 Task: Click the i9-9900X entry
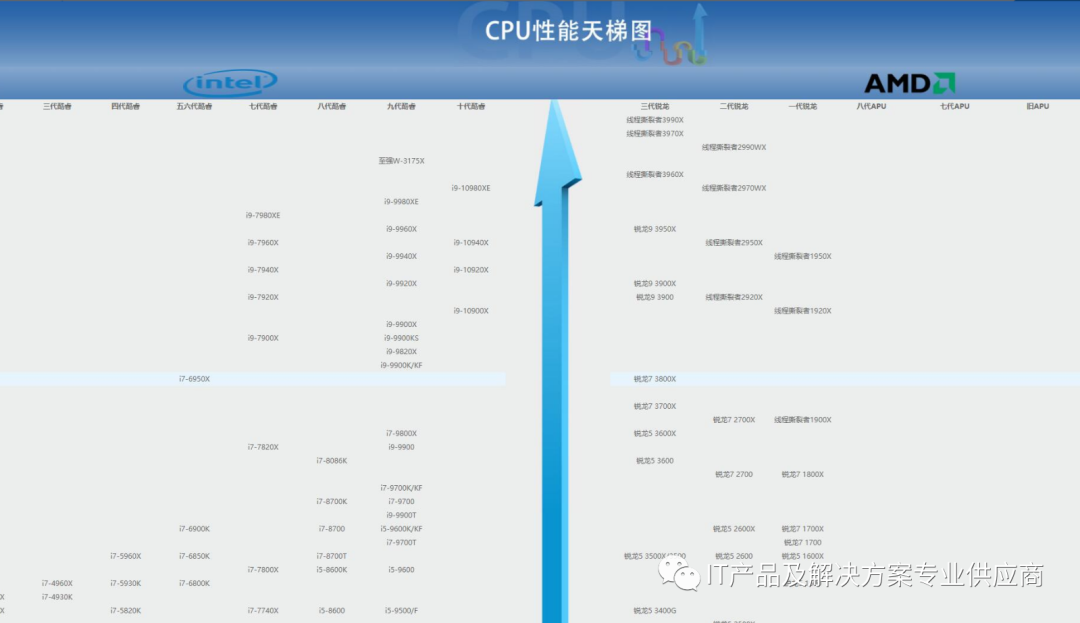pyautogui.click(x=402, y=324)
